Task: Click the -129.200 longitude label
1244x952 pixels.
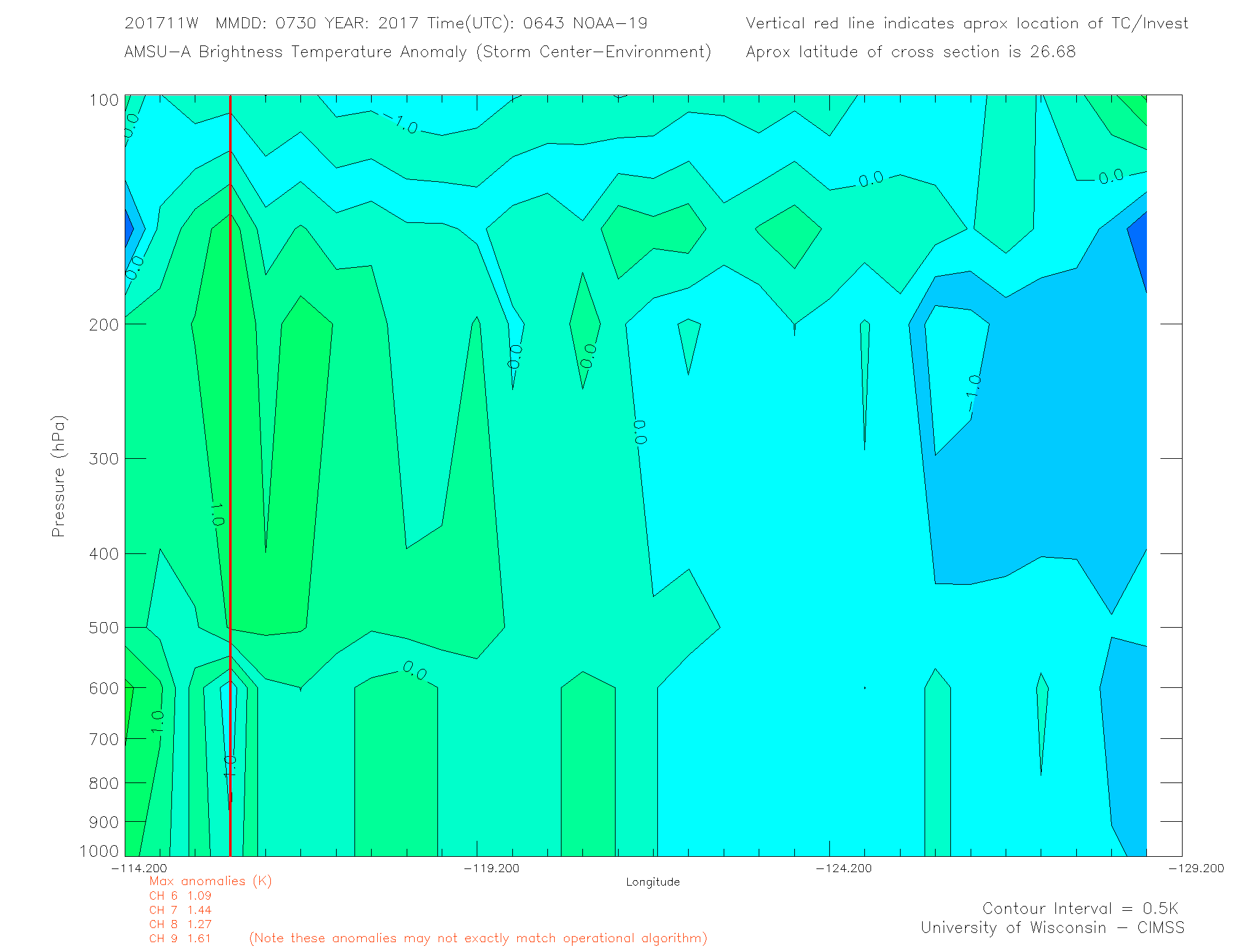Action: click(x=1195, y=868)
